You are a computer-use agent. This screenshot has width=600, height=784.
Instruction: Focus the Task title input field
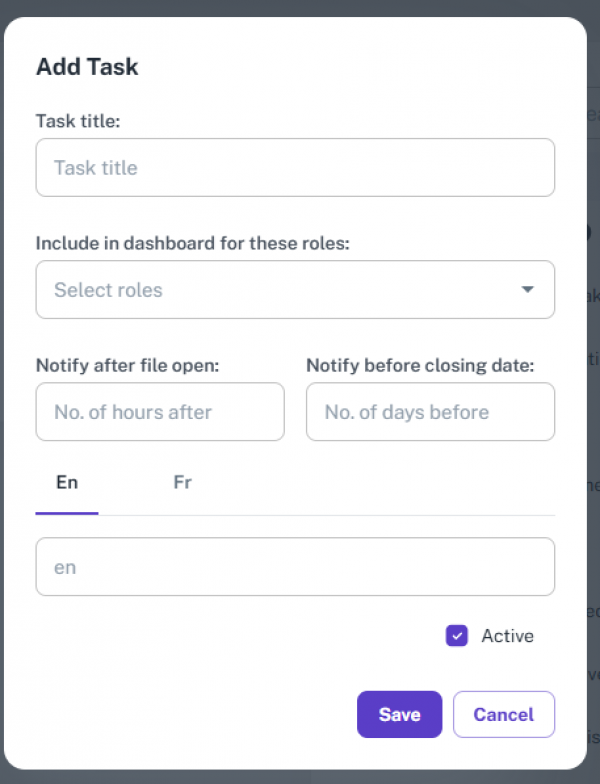click(295, 167)
